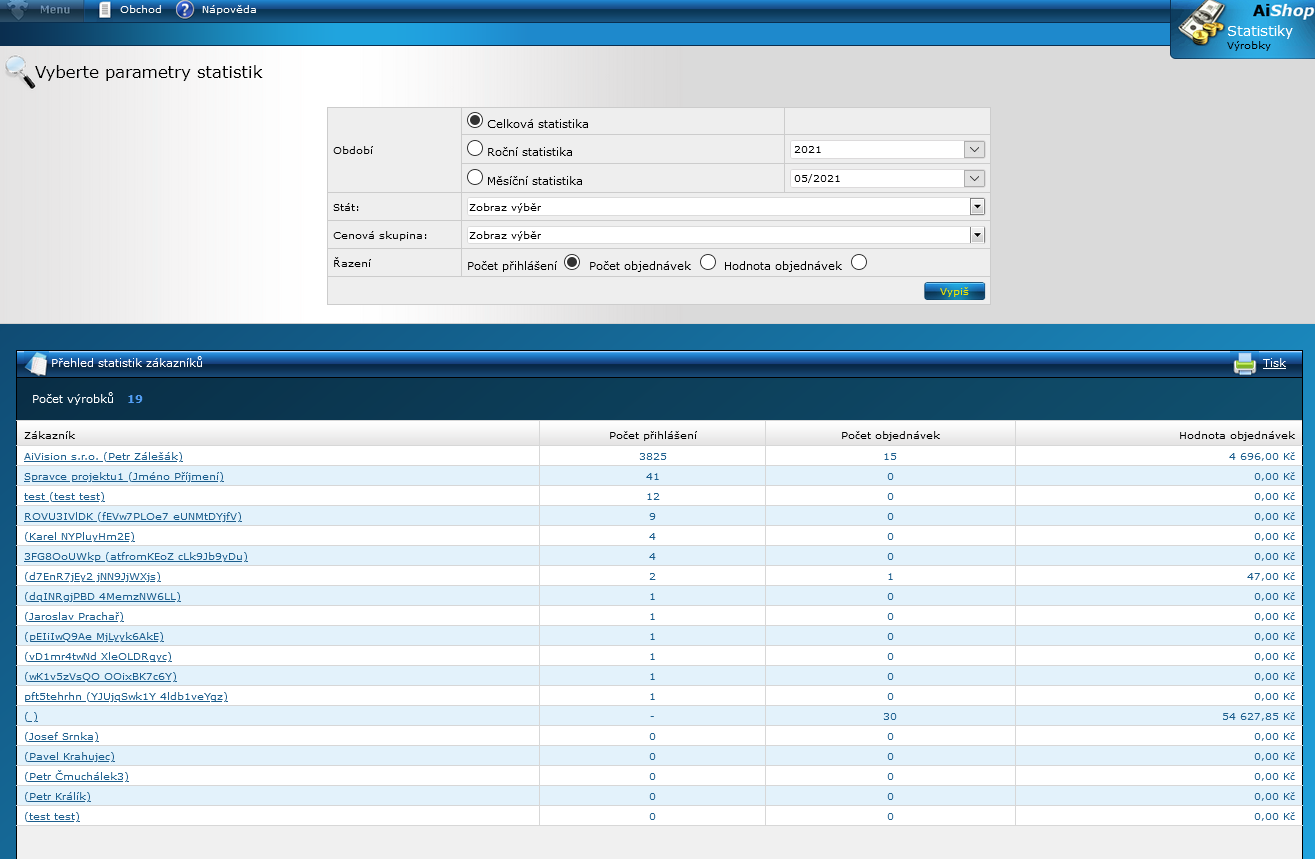The image size is (1315, 859).
Task: Click the Přehled statistik zákazníků panel icon
Action: tap(36, 363)
